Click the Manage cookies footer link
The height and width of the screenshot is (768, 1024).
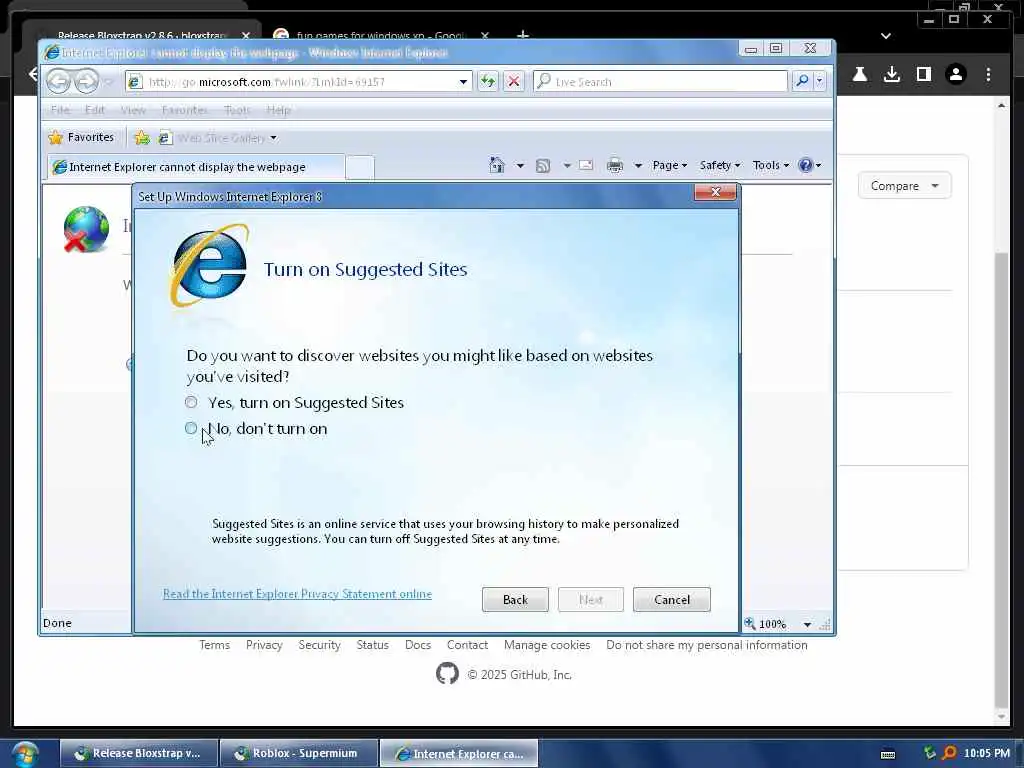547,645
